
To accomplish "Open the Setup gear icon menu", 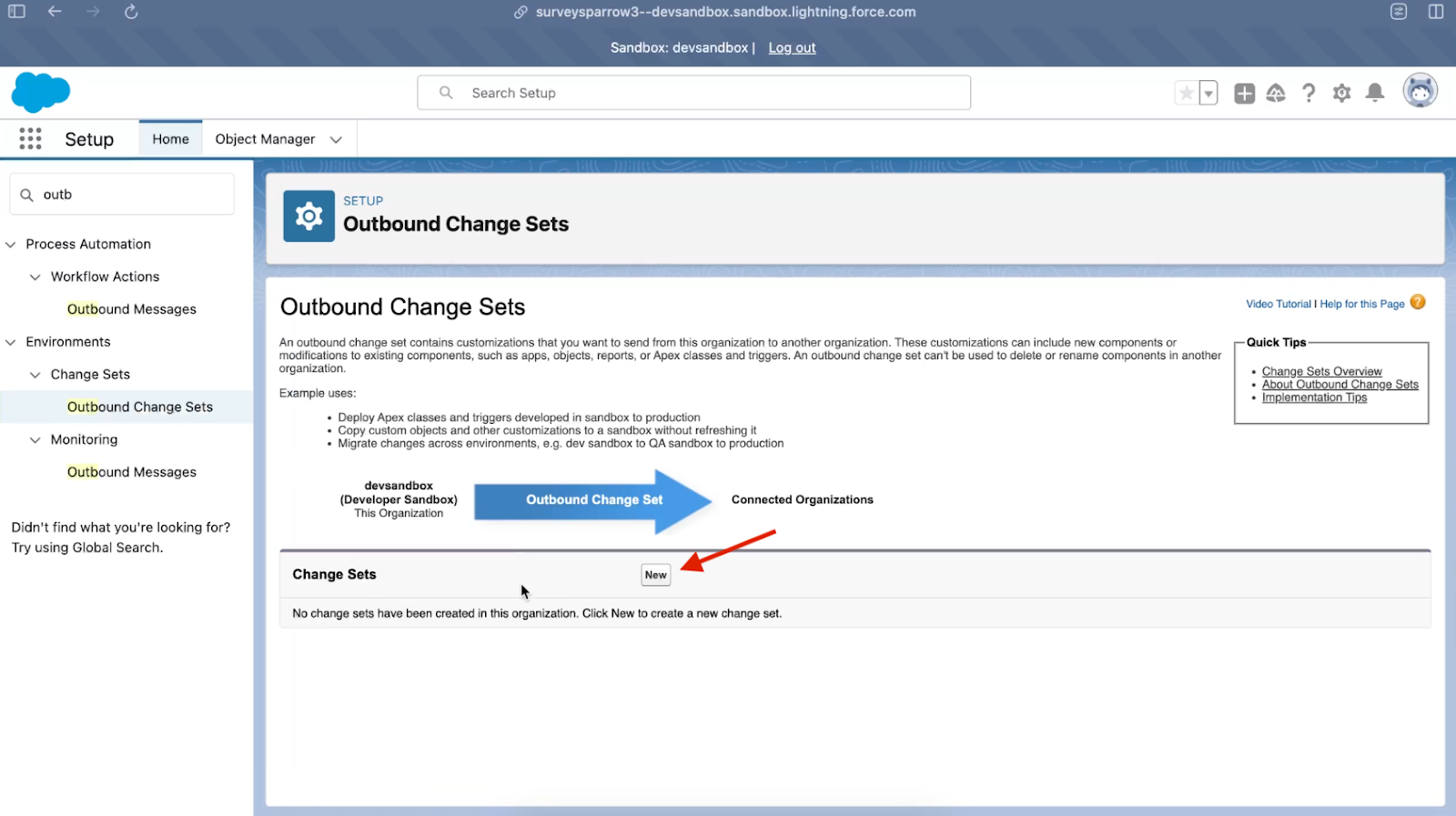I will [x=1341, y=93].
